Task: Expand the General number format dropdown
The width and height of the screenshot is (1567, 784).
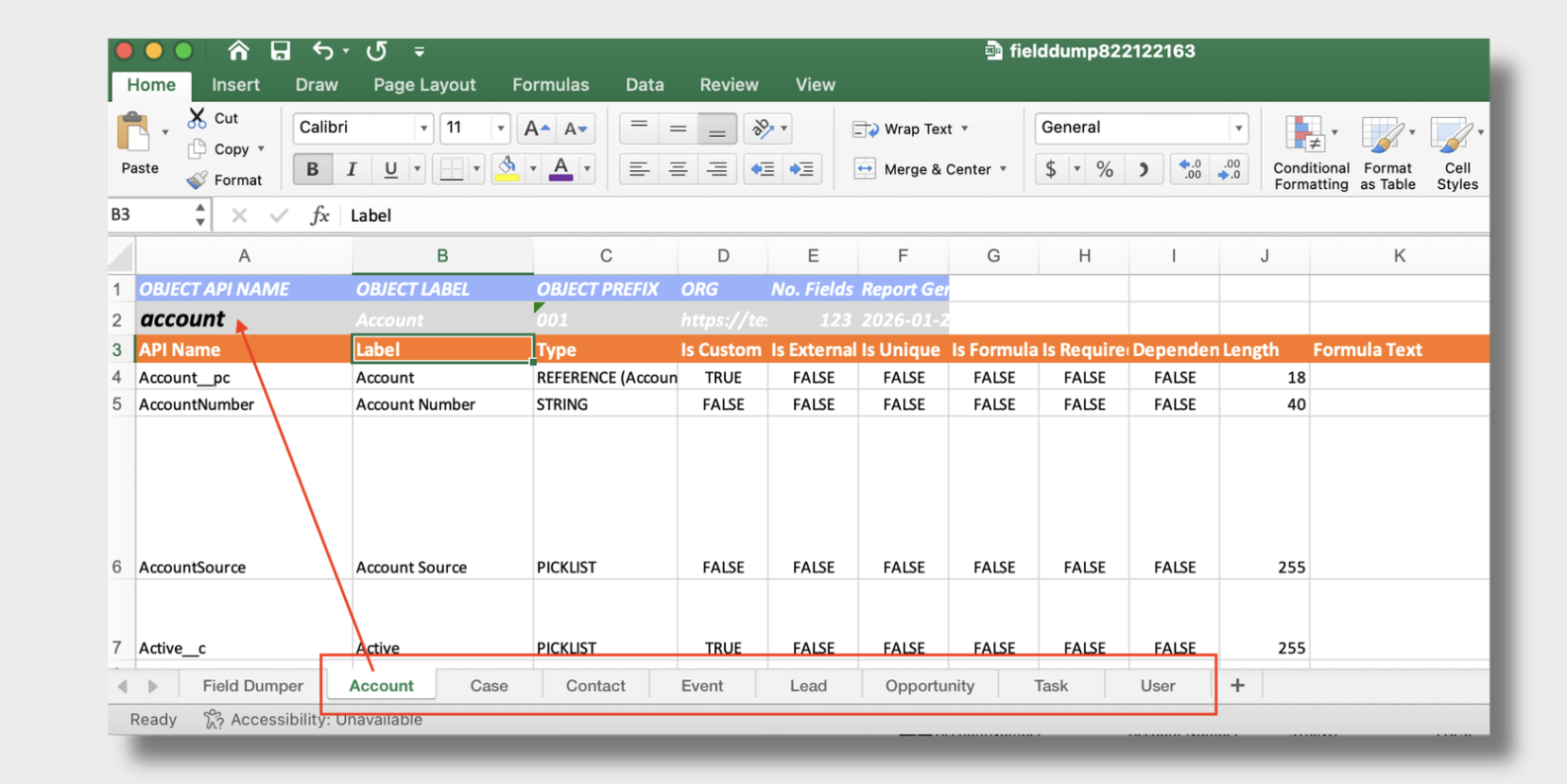Action: (1237, 128)
